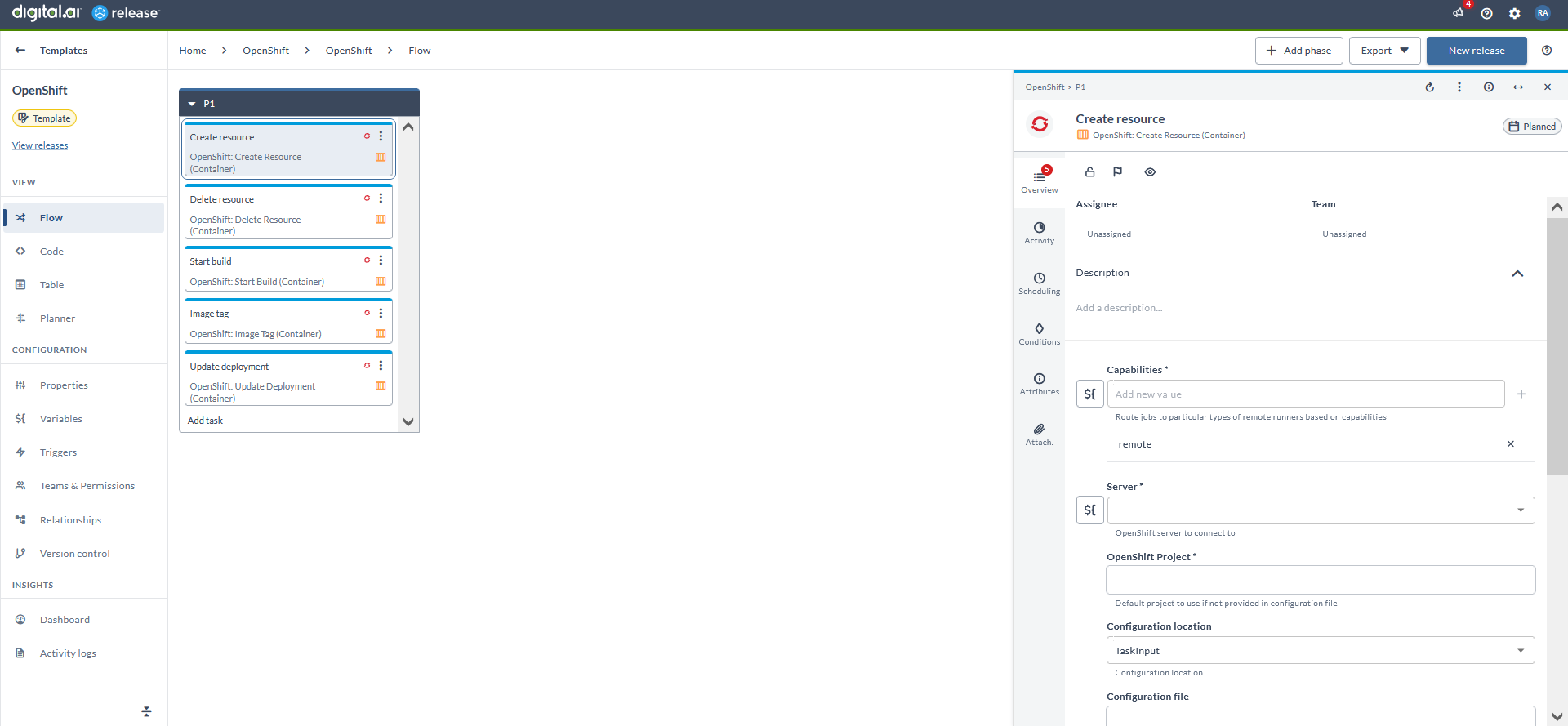Open the Activity tab

point(1040,233)
